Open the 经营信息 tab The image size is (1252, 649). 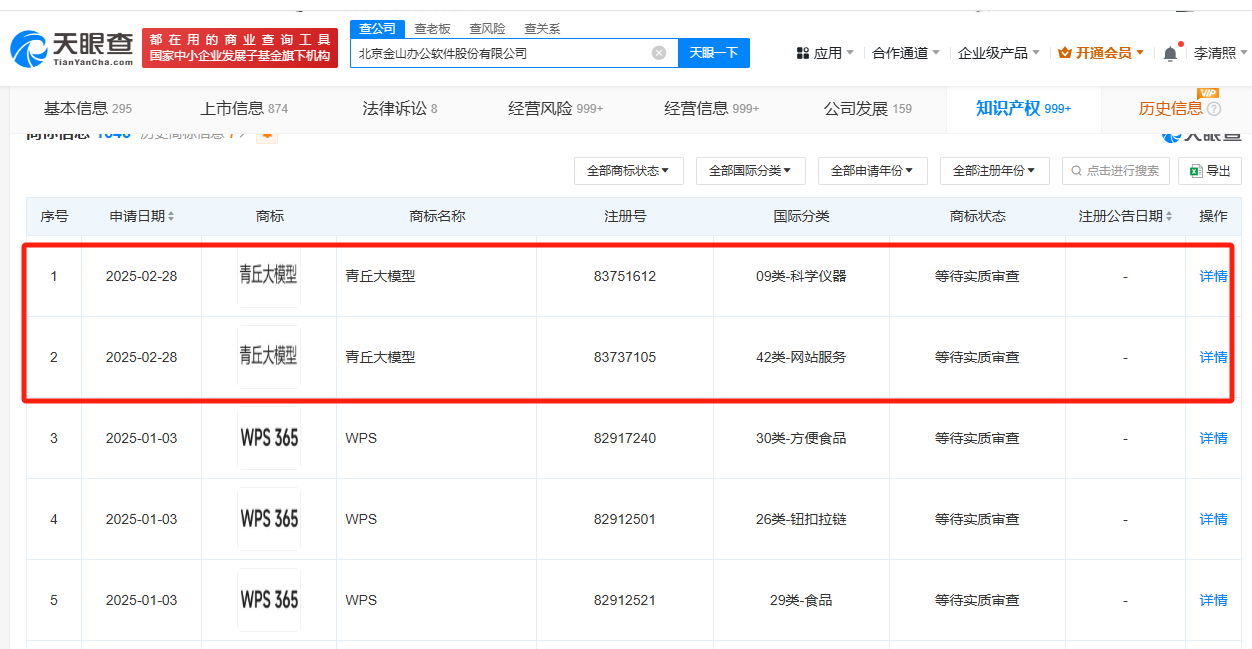711,108
